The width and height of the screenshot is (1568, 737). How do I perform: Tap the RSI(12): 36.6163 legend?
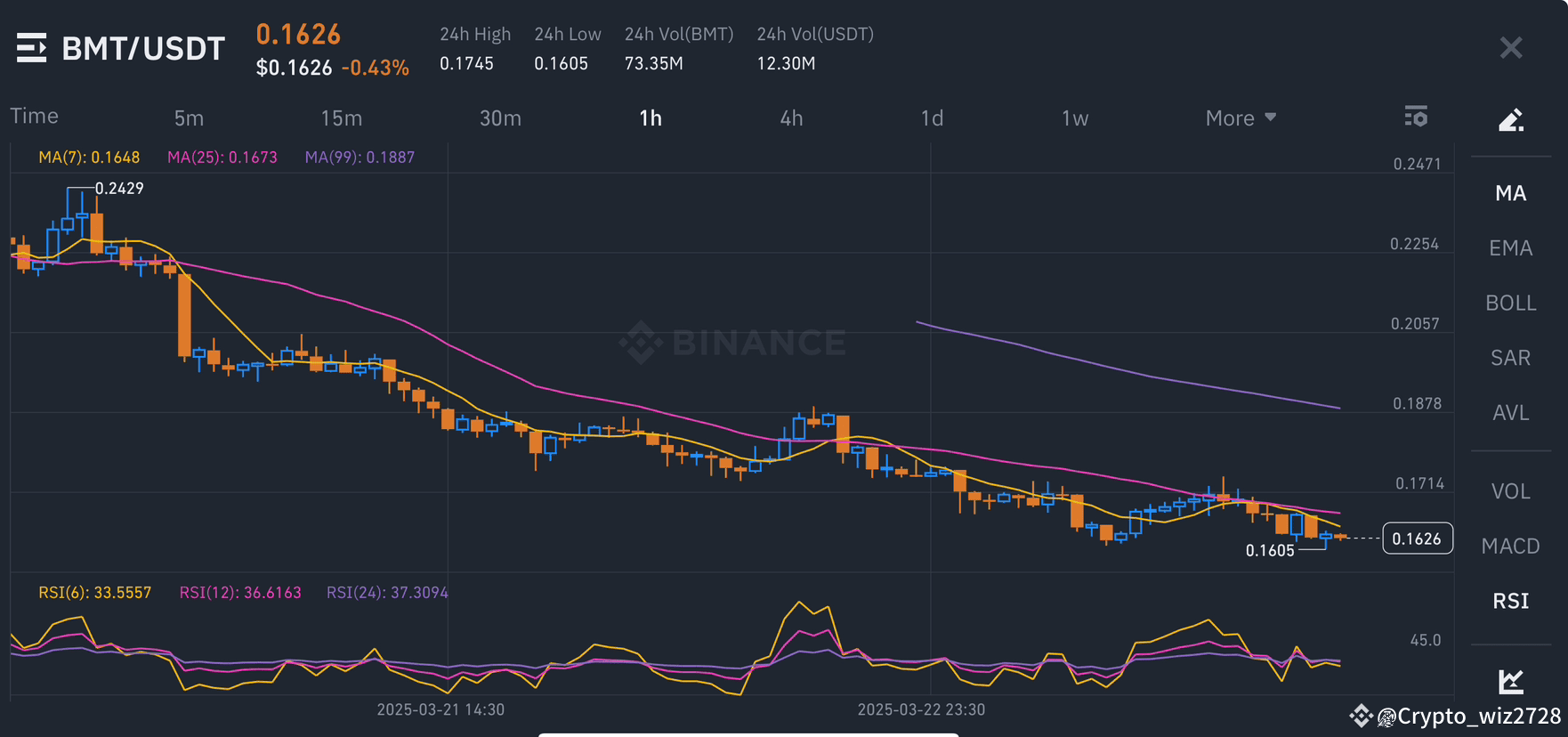pyautogui.click(x=240, y=593)
